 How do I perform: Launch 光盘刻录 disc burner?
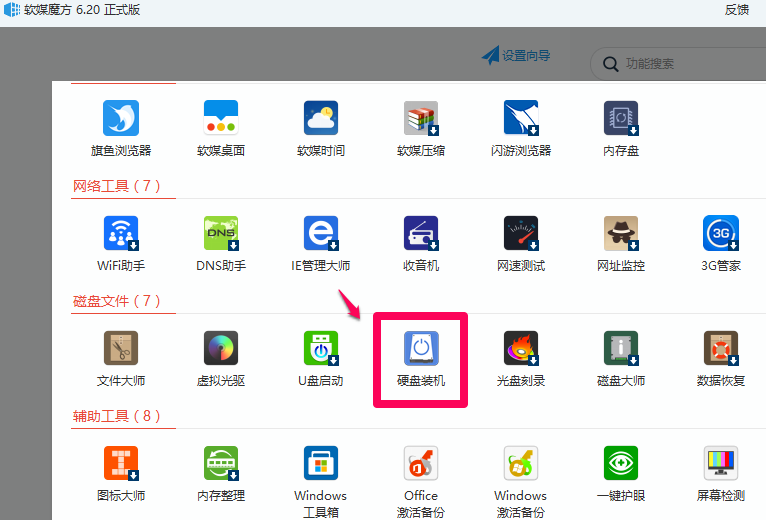click(x=521, y=349)
